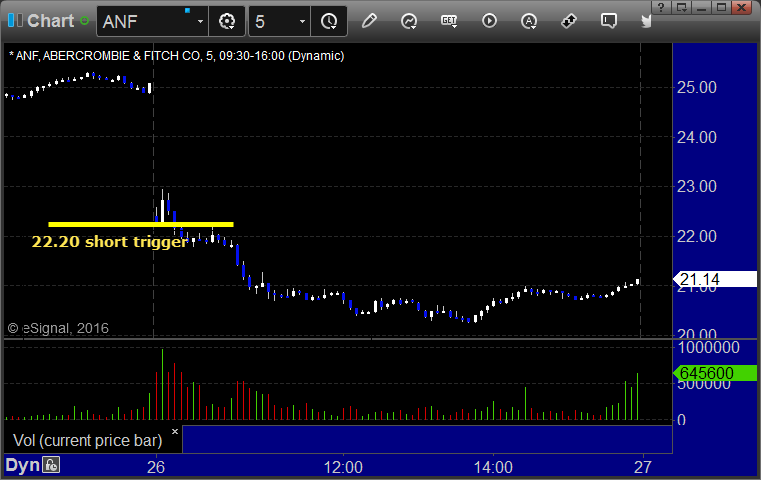
Task: Click the 22.00 price axis label
Action: tap(696, 236)
